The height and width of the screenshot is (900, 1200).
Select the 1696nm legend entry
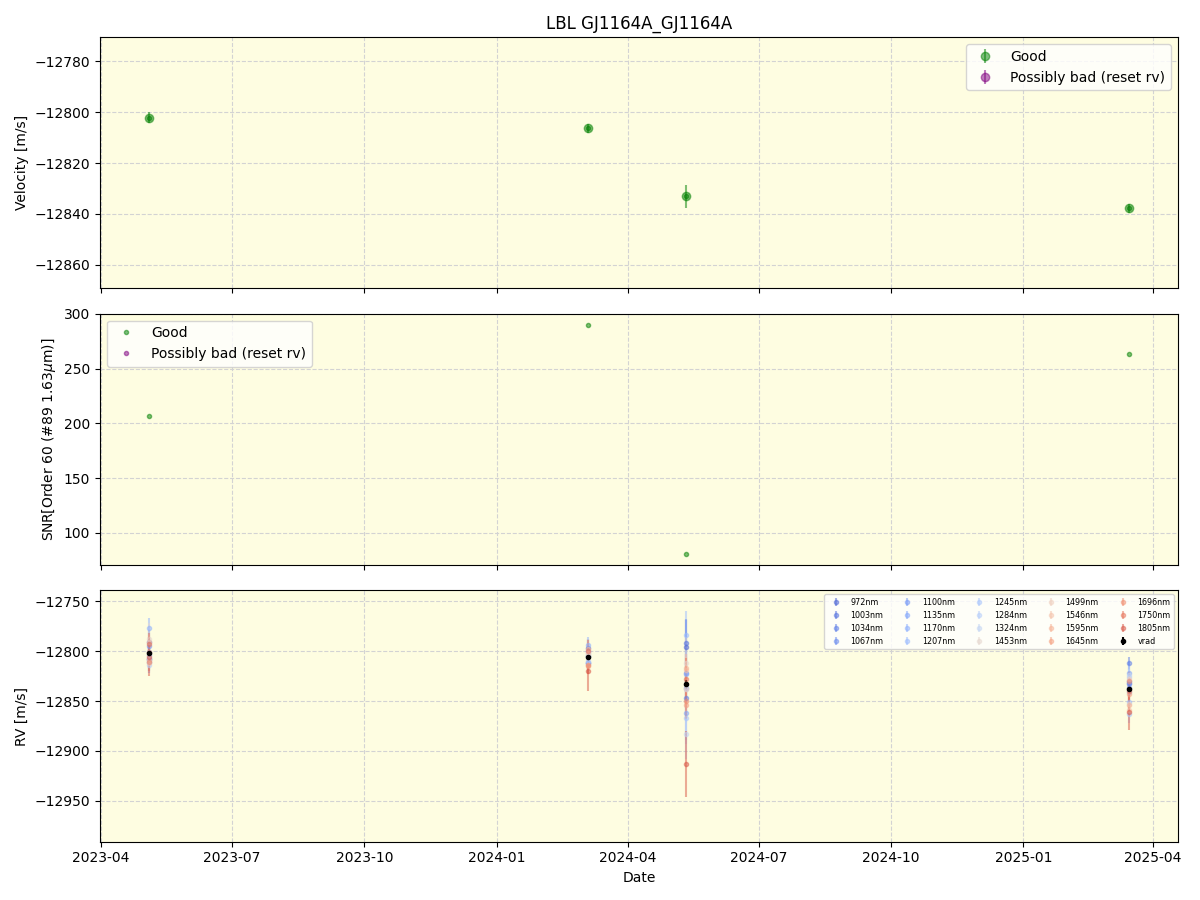(1147, 602)
